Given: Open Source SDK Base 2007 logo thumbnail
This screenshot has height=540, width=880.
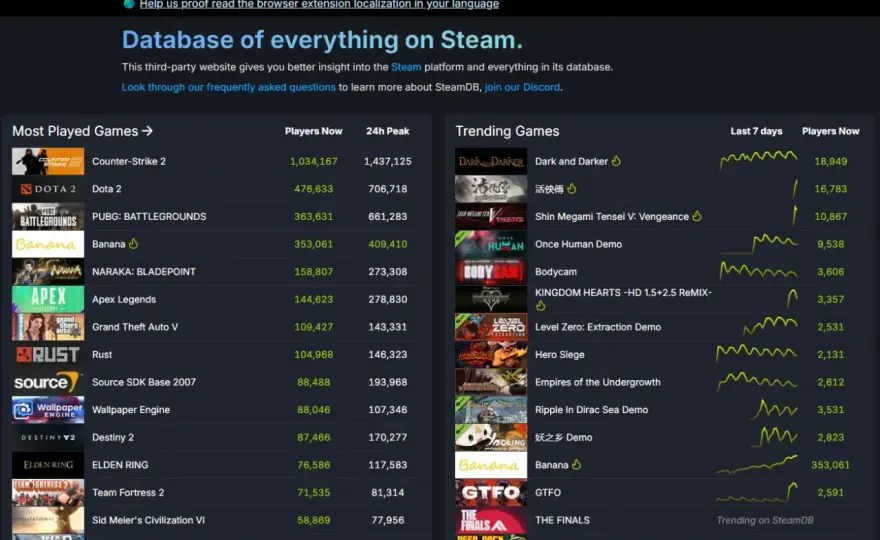Looking at the screenshot, I should (x=48, y=382).
